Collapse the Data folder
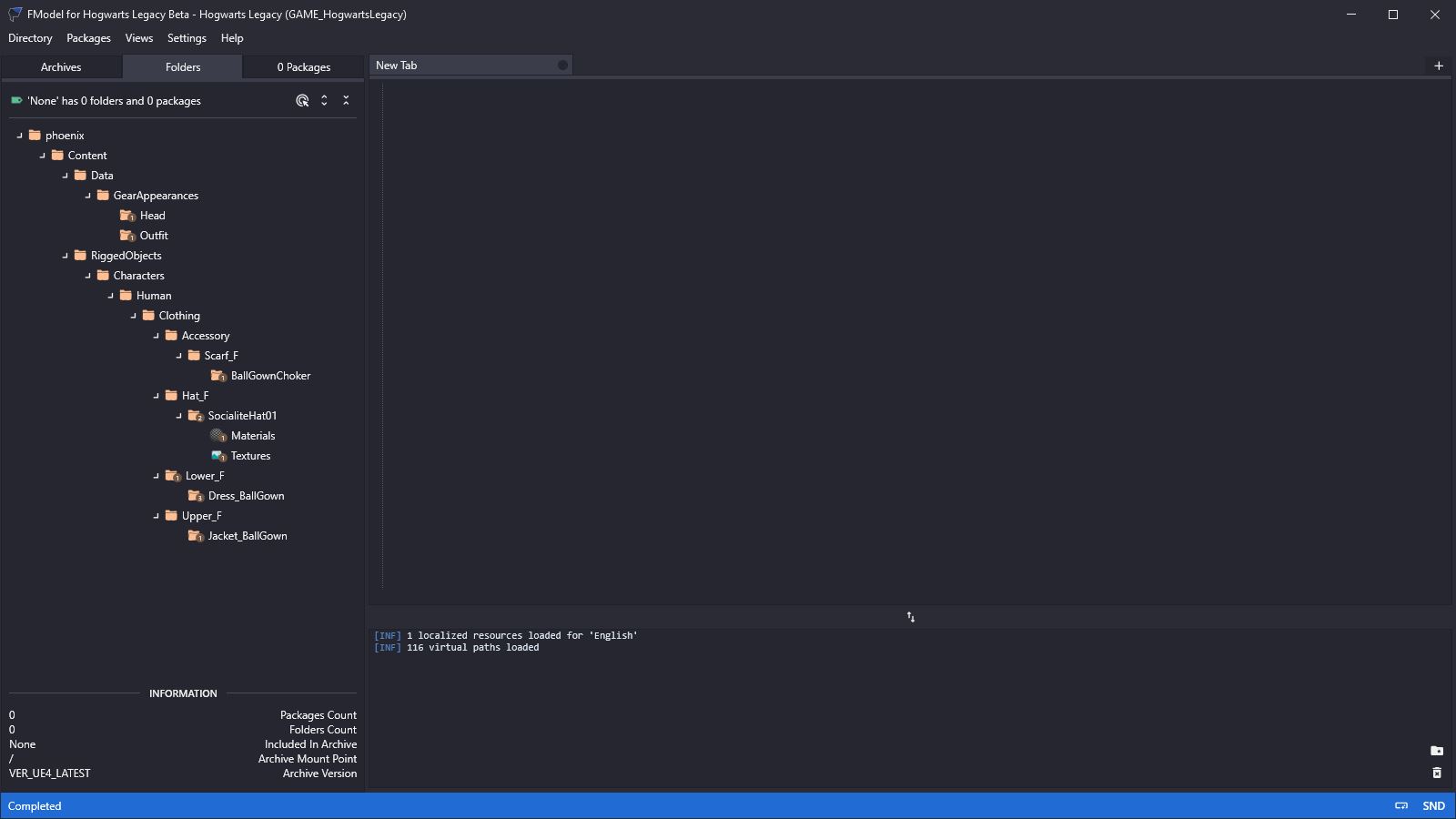Screen dimensions: 1456x819 (x=66, y=176)
